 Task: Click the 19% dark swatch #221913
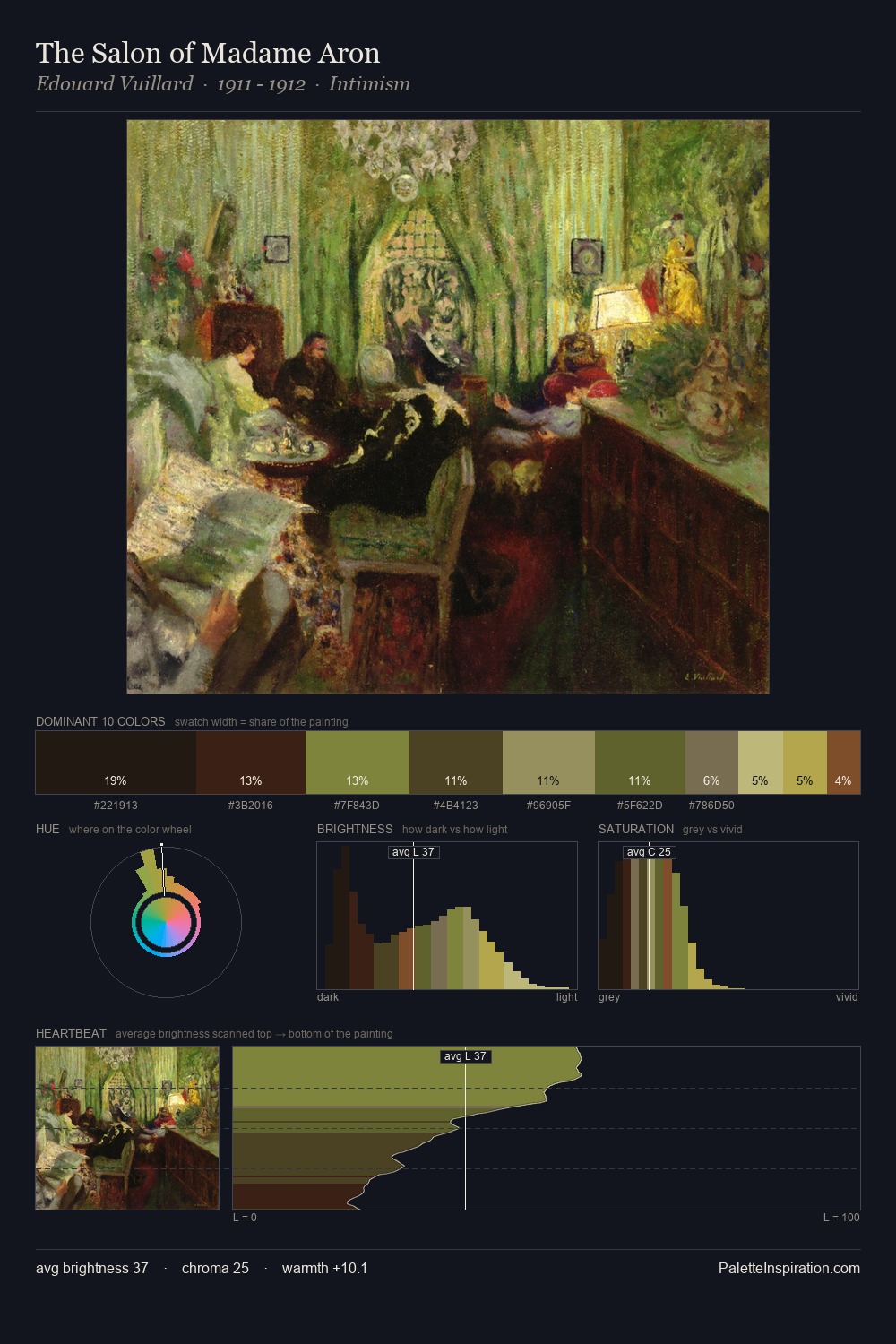click(116, 762)
